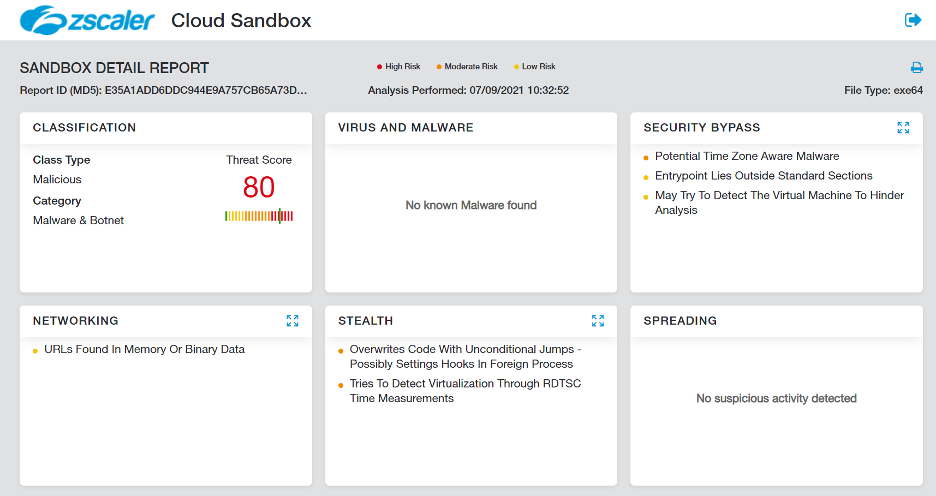Expand the Stealth panel
The image size is (936, 496).
click(x=597, y=321)
